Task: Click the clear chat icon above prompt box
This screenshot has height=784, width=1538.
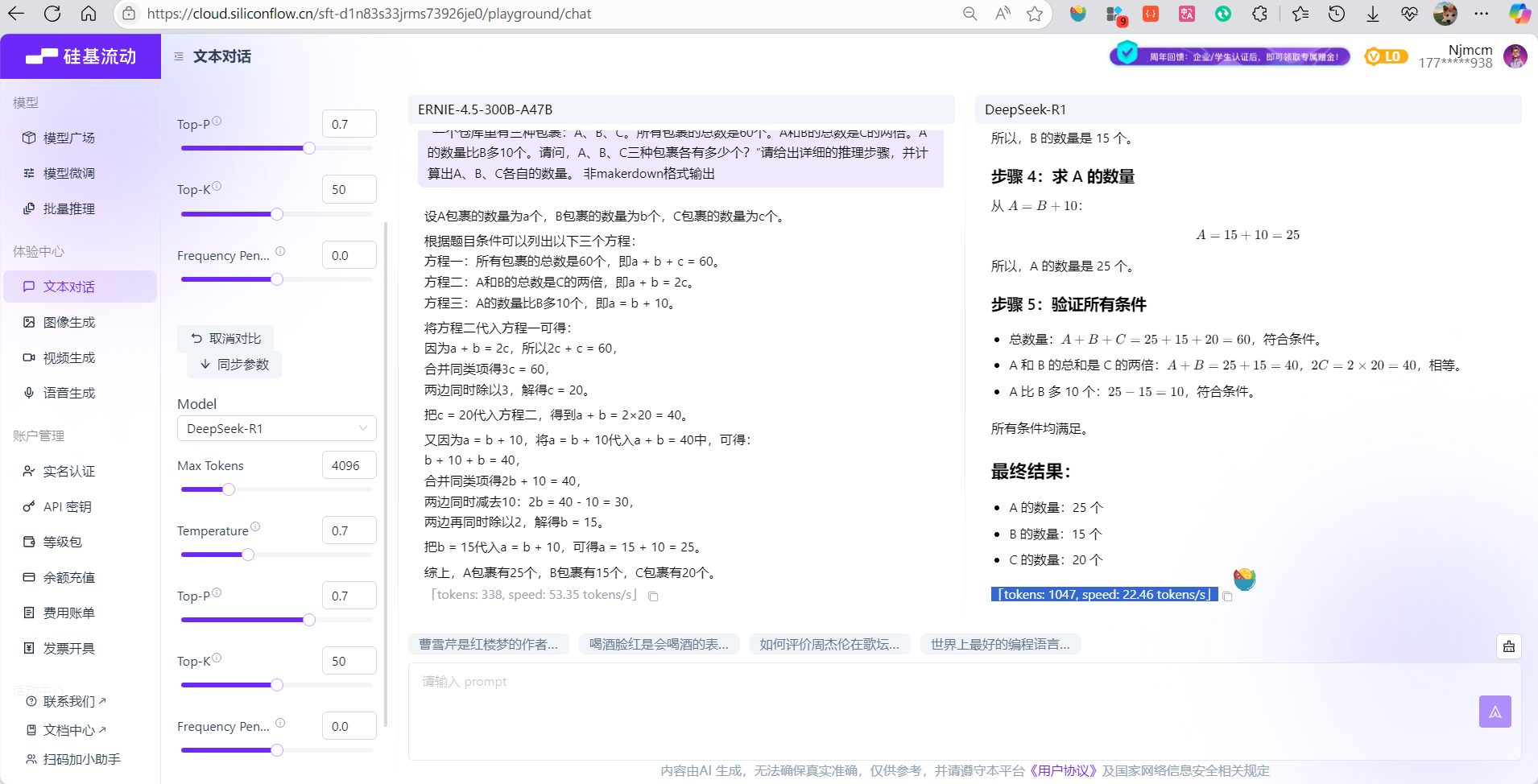Action: 1509,646
